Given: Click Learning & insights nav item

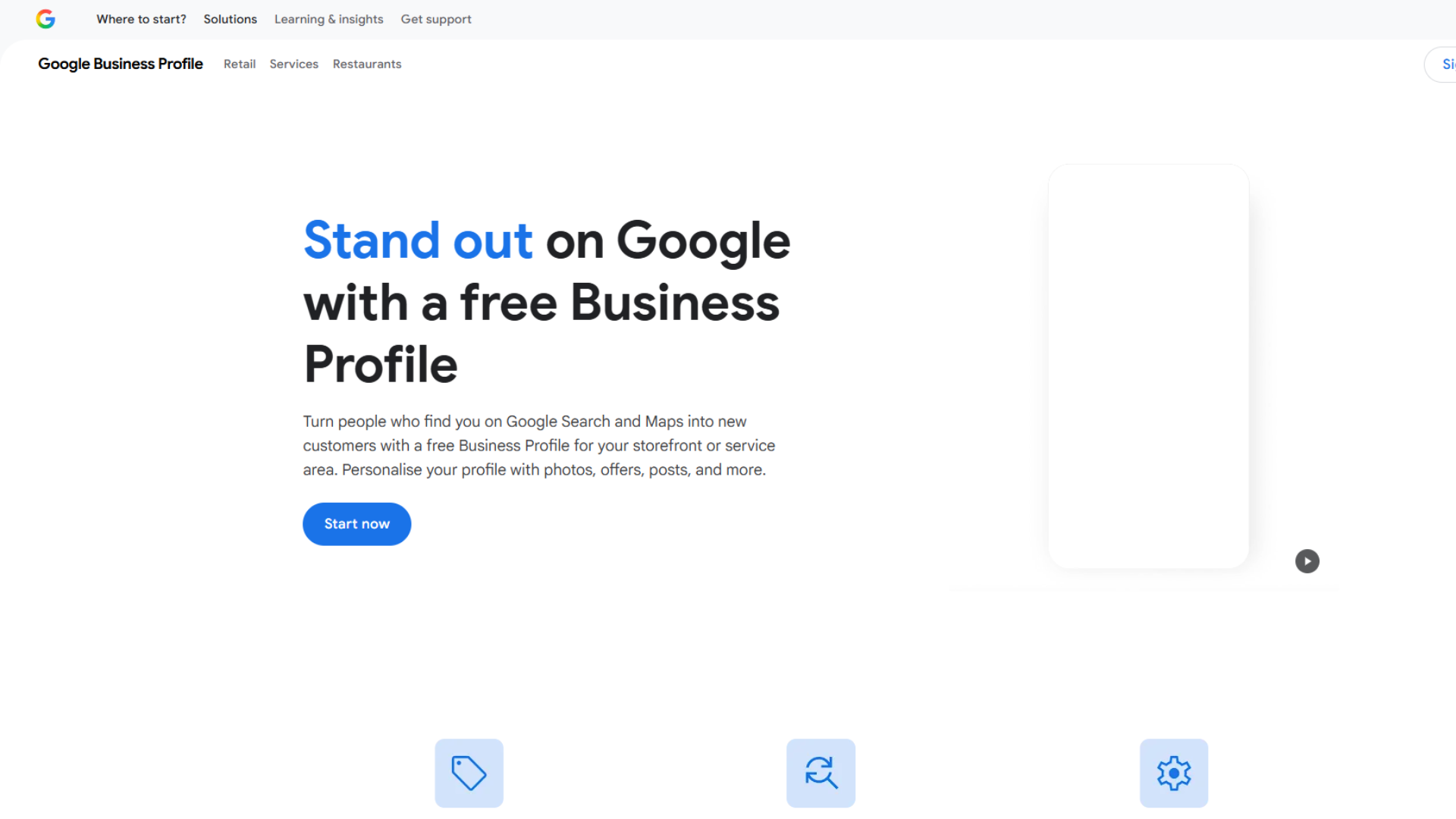Looking at the screenshot, I should 328,19.
